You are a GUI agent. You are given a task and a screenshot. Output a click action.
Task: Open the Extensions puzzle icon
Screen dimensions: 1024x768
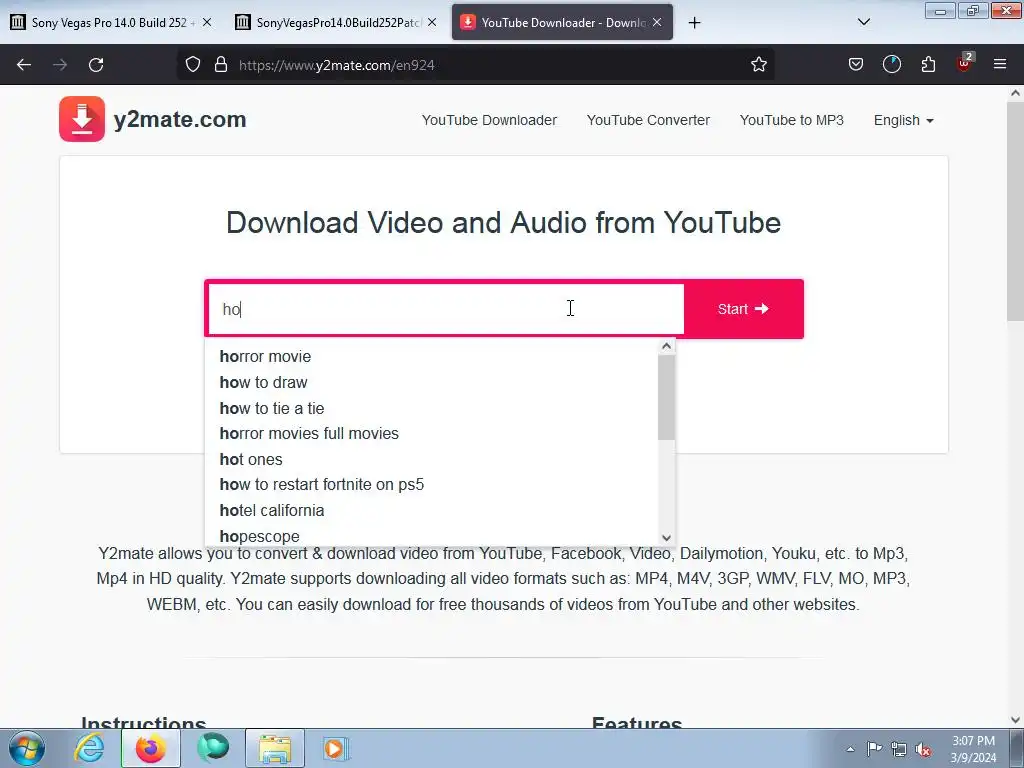pyautogui.click(x=928, y=65)
